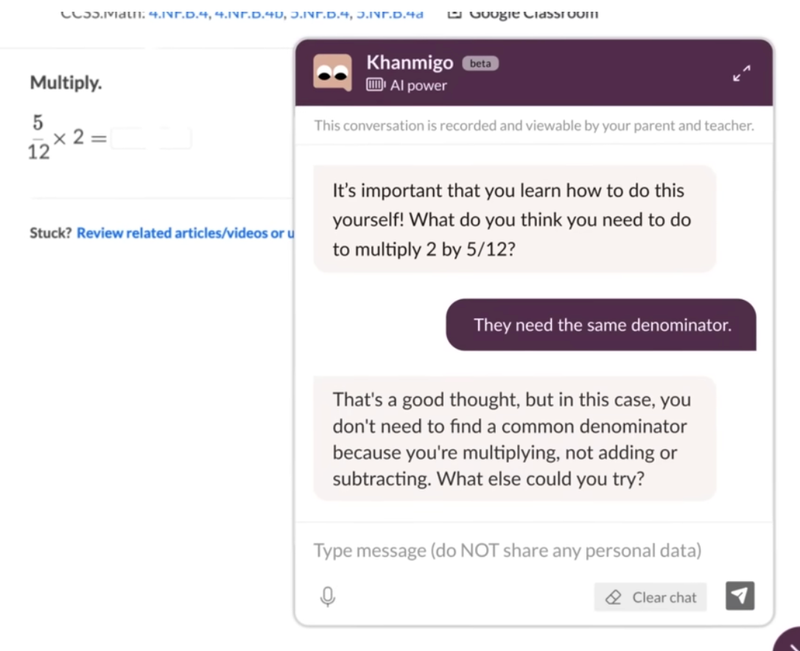
Task: Click the Khanmigo title in chat header
Action: point(410,62)
